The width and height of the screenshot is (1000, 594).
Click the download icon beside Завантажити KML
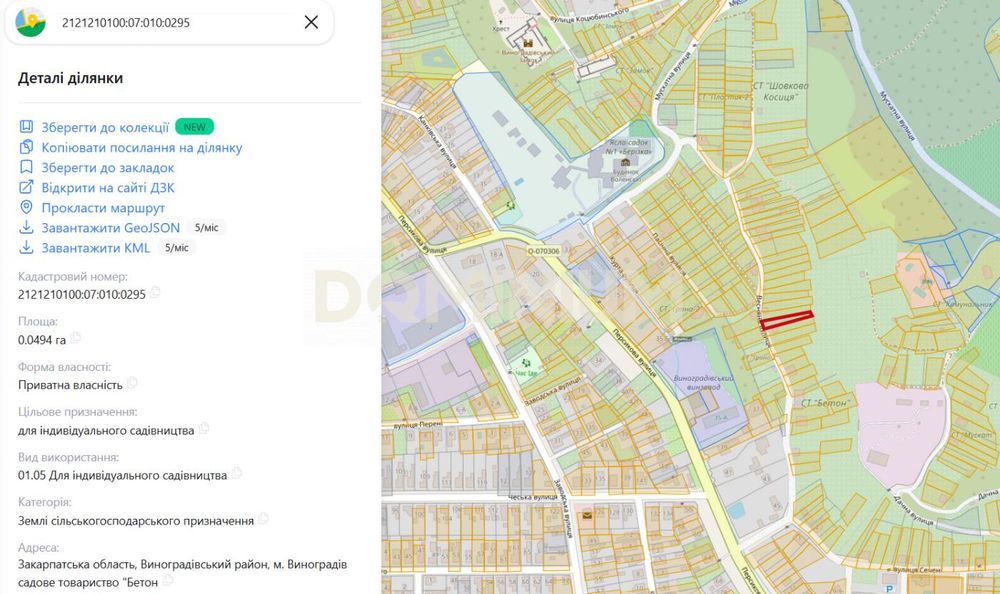point(26,248)
